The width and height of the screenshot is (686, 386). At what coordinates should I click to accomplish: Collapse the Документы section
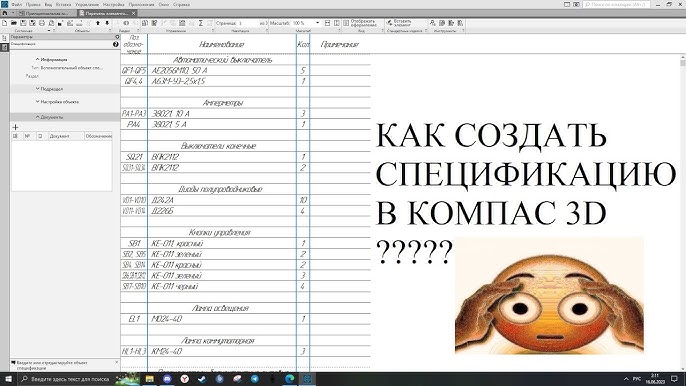38,117
